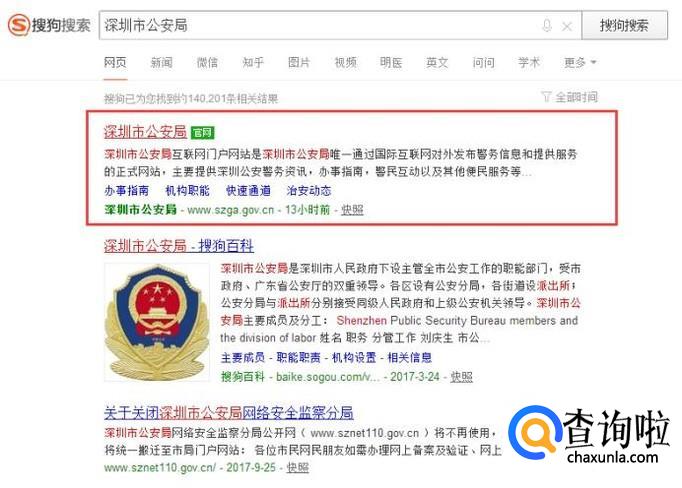The image size is (682, 488).
Task: Clear the search box with X icon
Action: pos(567,27)
